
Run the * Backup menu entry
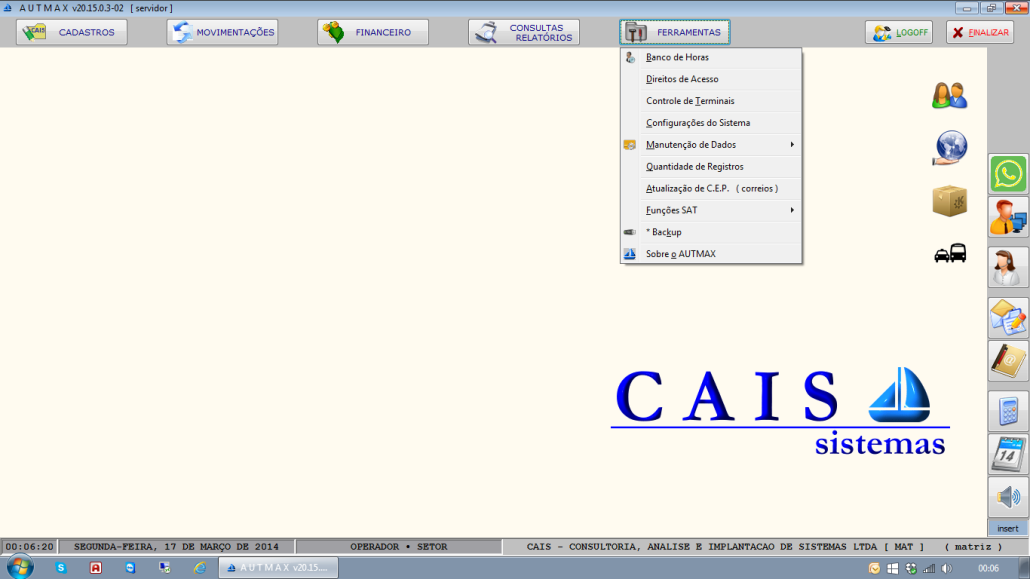(711, 232)
